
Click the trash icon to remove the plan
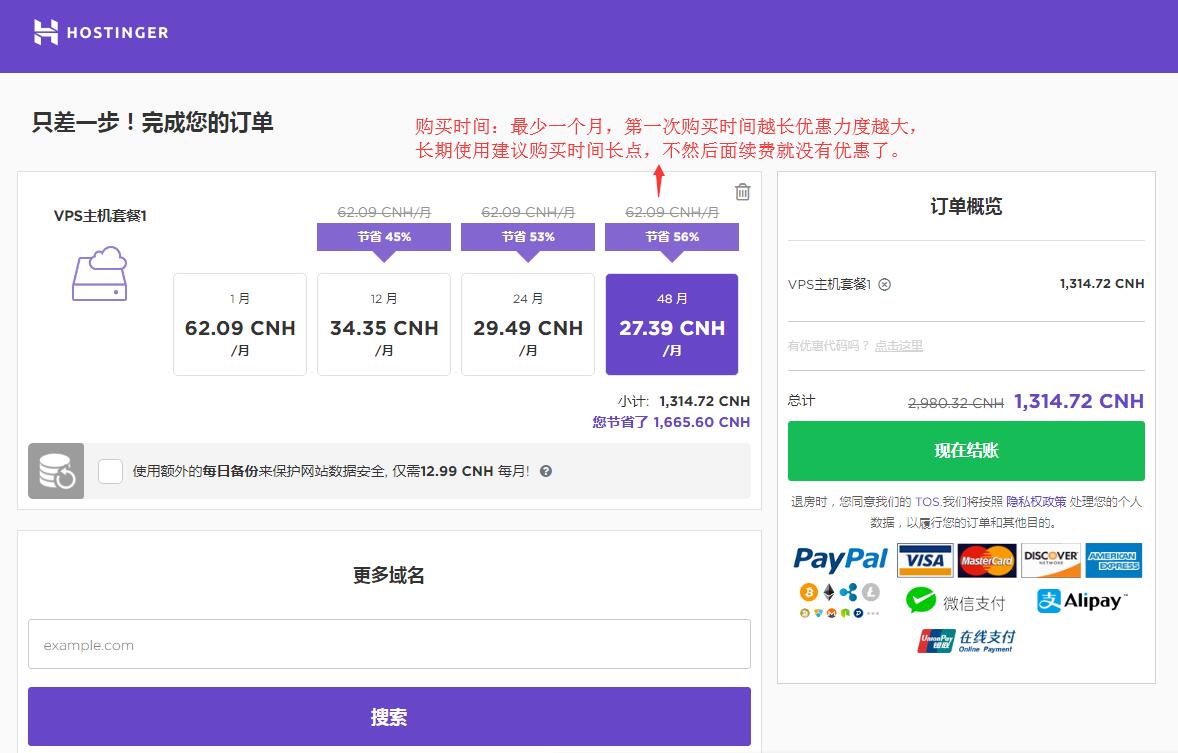pyautogui.click(x=742, y=192)
